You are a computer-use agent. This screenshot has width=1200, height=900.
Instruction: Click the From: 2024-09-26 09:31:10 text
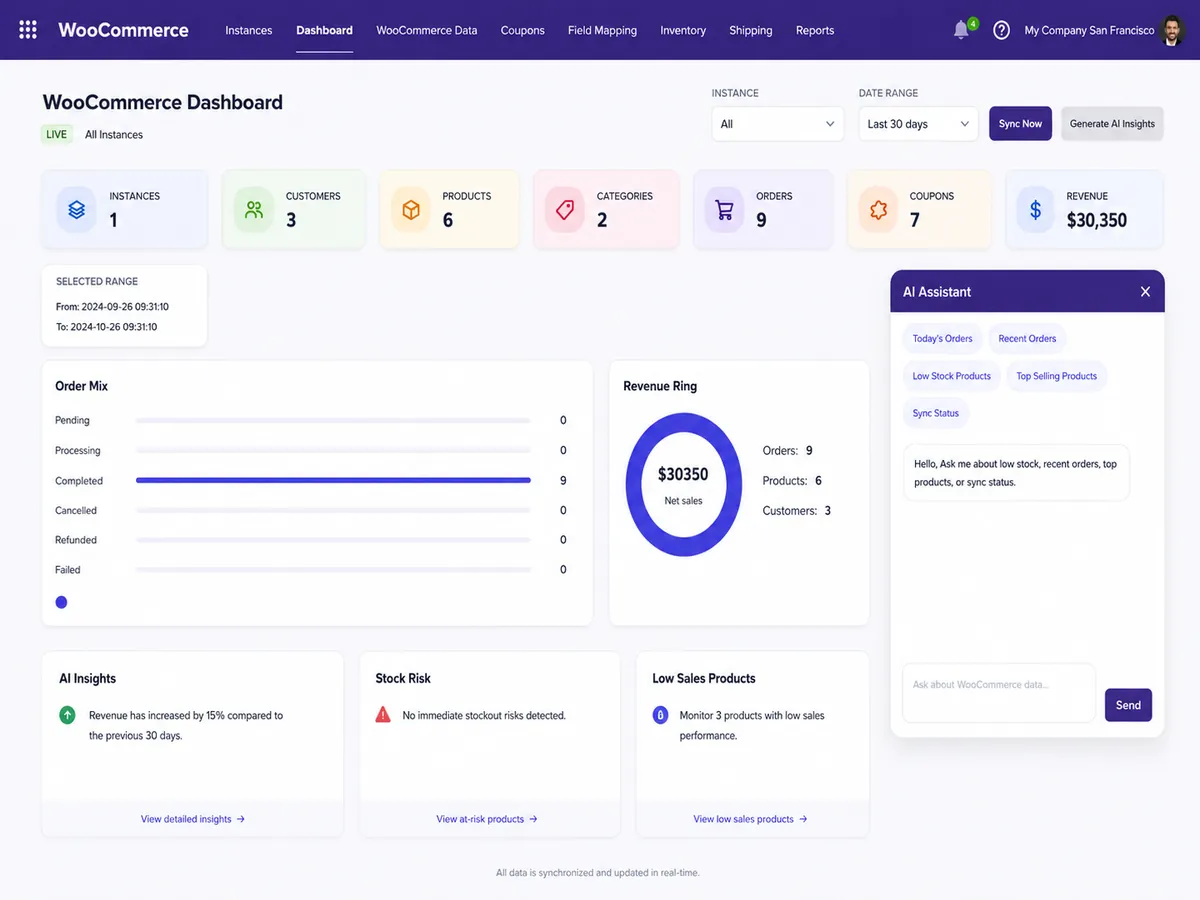point(113,307)
